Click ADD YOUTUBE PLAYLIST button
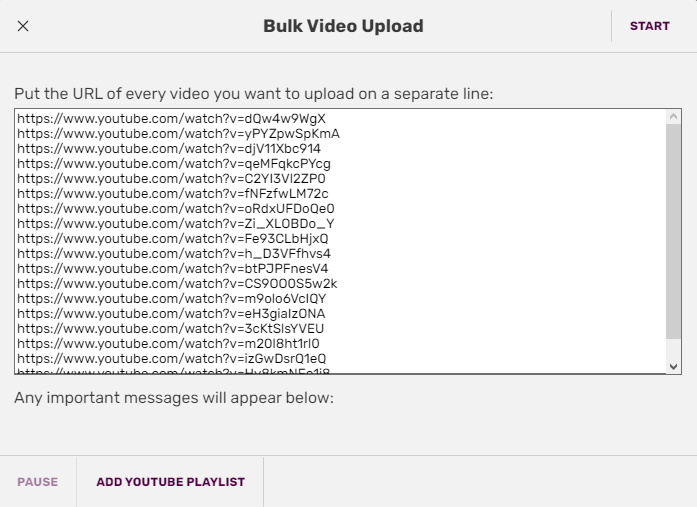The image size is (697, 507). (170, 482)
